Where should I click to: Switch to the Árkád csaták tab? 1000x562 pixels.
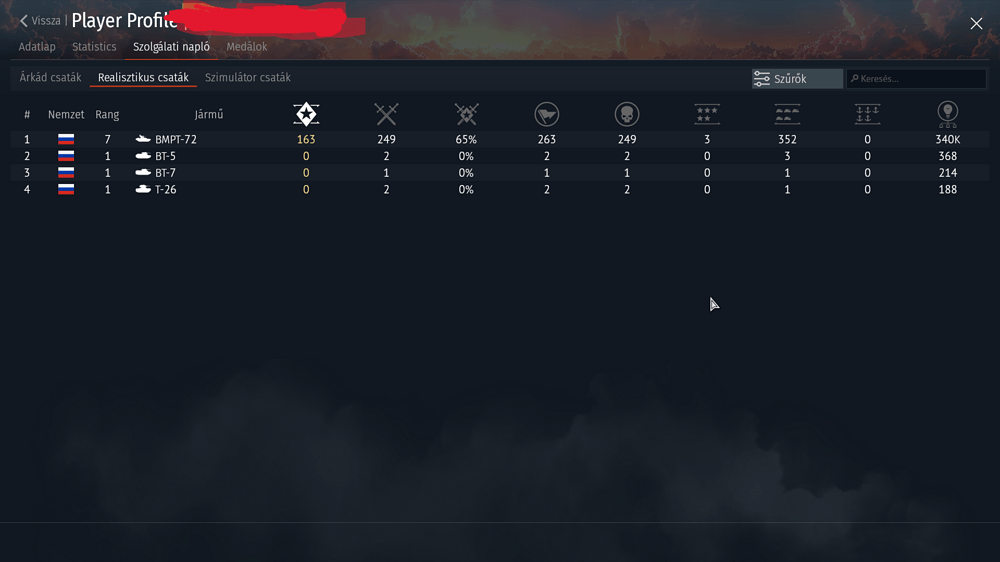(50, 77)
